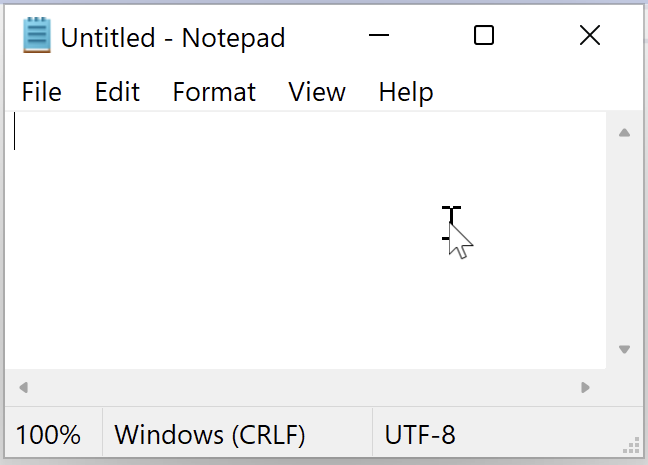Image resolution: width=648 pixels, height=465 pixels.
Task: Click the Windows (CRLF) line ending indicator
Action: click(x=210, y=435)
